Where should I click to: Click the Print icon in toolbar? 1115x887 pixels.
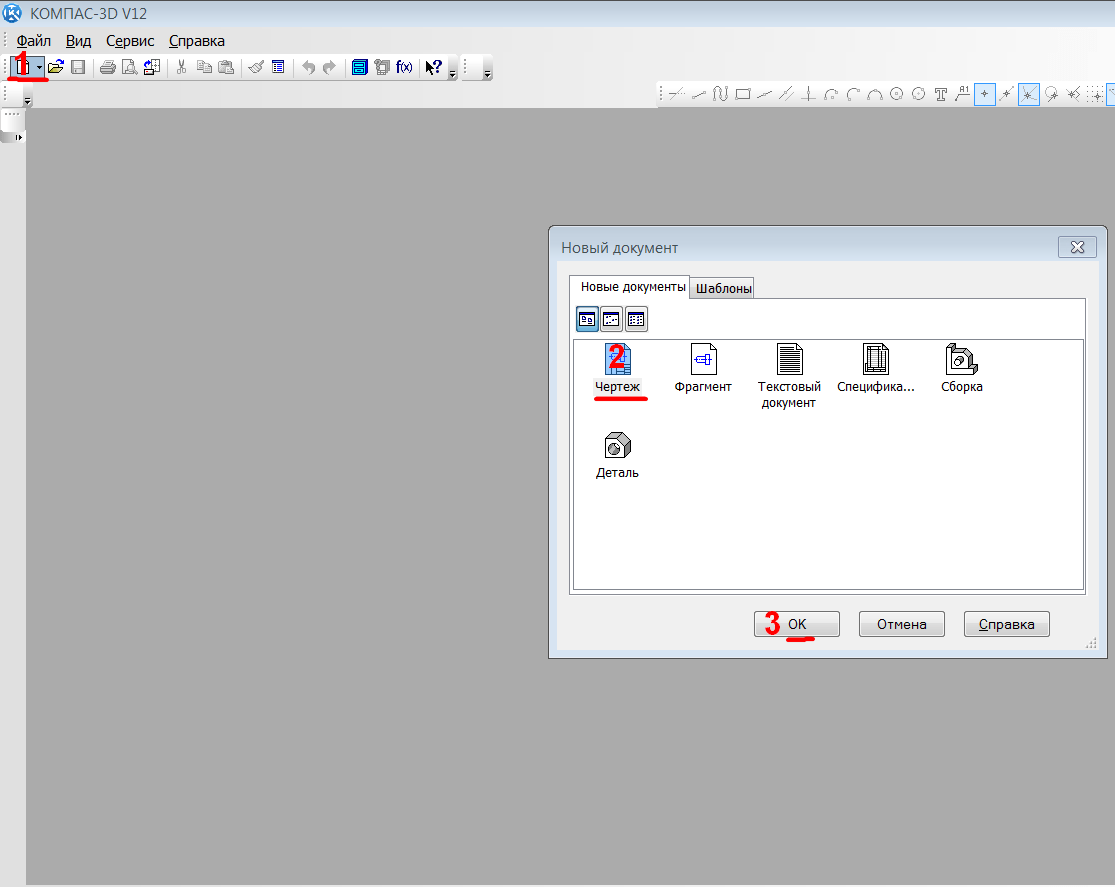point(107,67)
